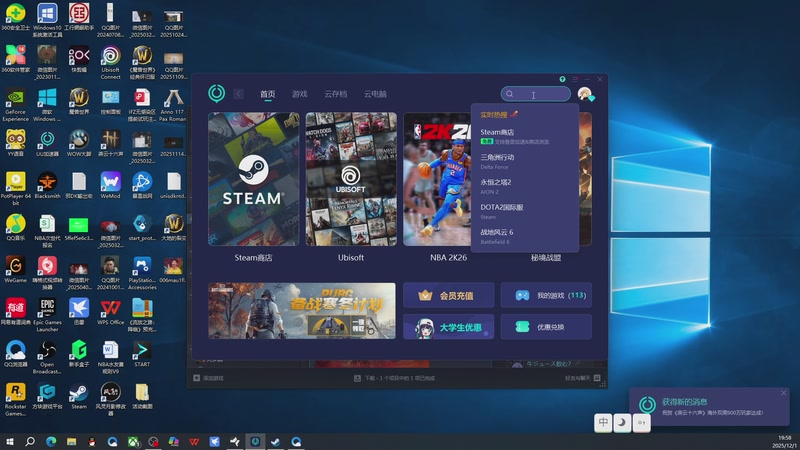Focus the game search input field
The width and height of the screenshot is (800, 450).
(x=536, y=94)
